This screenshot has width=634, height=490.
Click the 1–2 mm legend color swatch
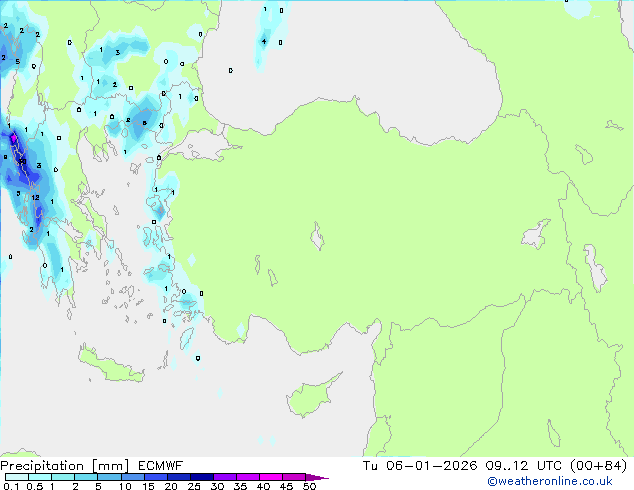pyautogui.click(x=63, y=477)
